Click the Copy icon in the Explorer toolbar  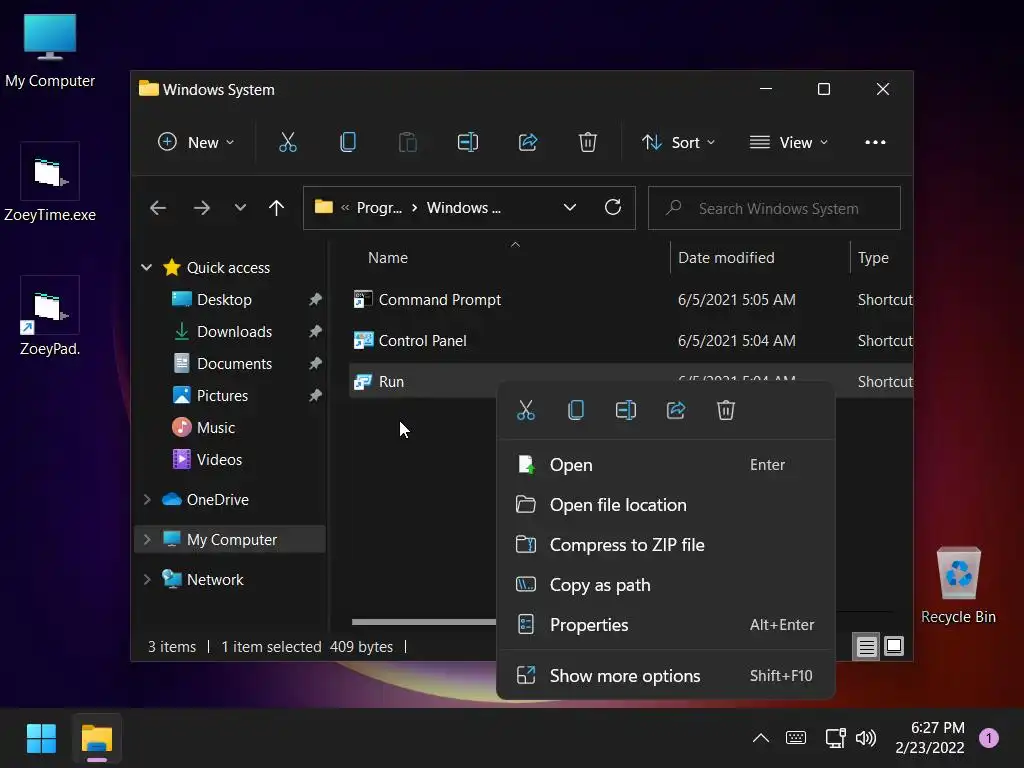tap(347, 142)
